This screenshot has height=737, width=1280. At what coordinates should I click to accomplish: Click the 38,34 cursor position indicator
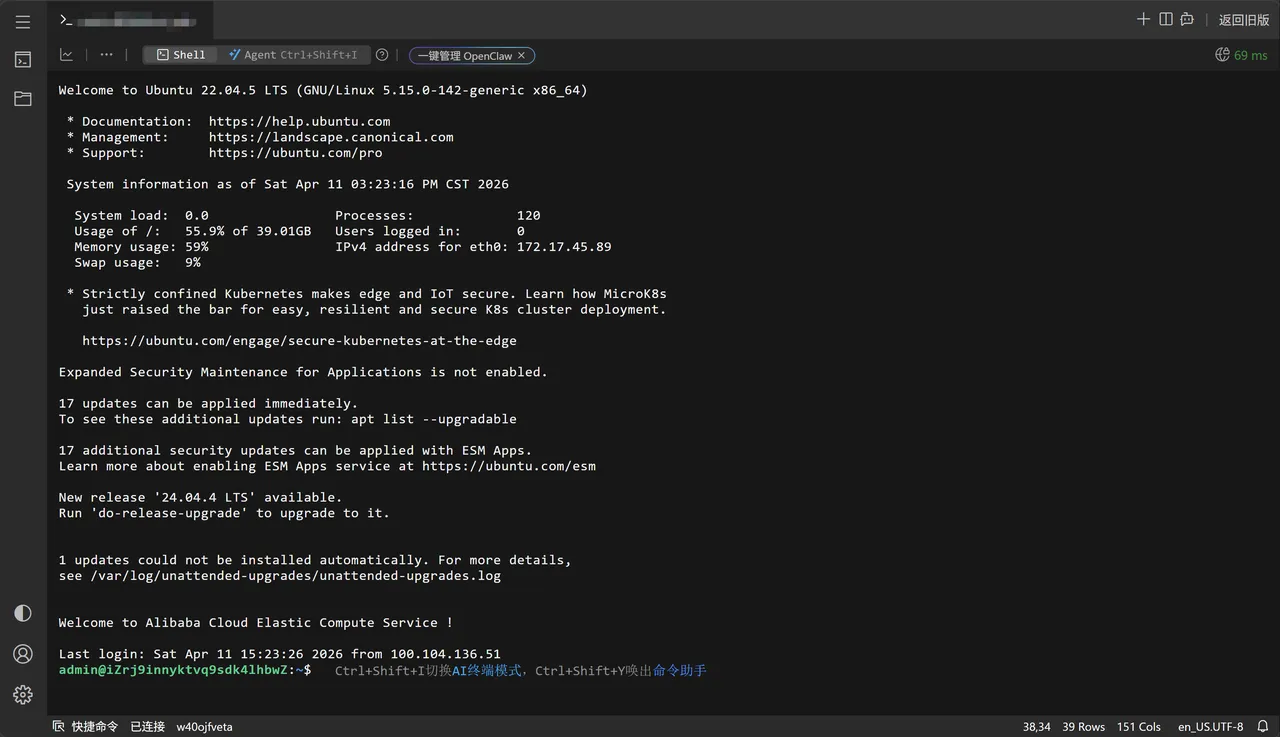click(1036, 727)
